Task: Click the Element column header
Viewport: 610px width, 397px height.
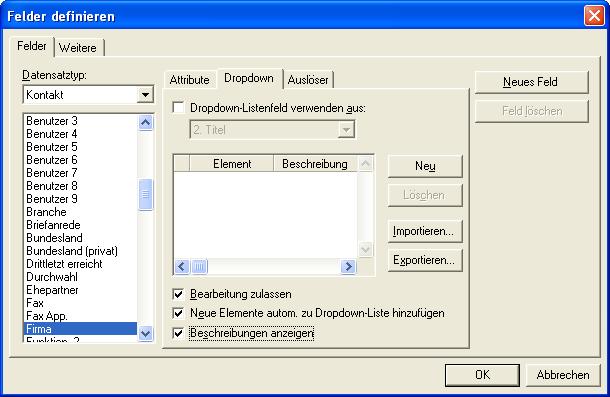Action: point(232,164)
